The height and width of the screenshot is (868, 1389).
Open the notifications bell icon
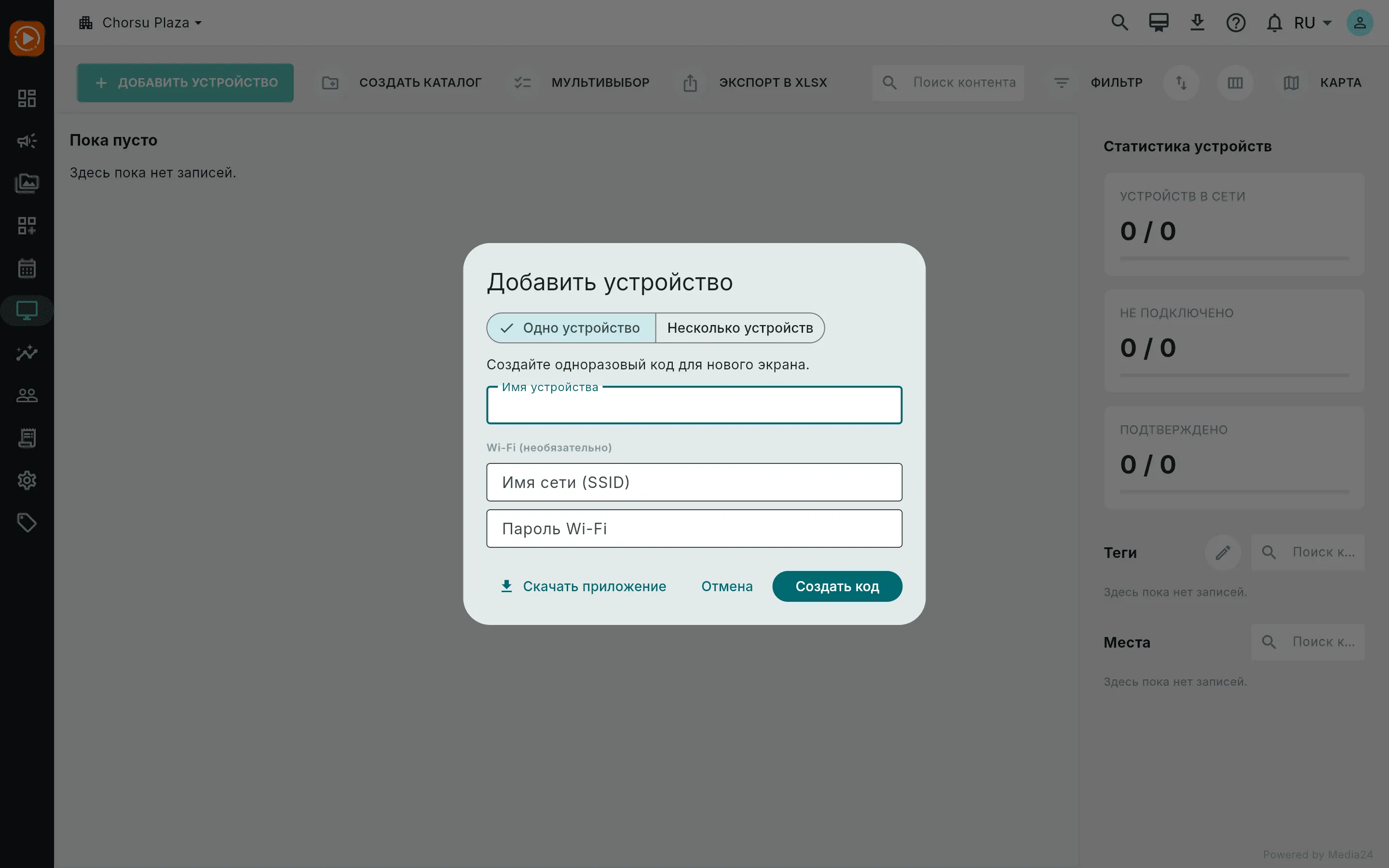tap(1274, 23)
